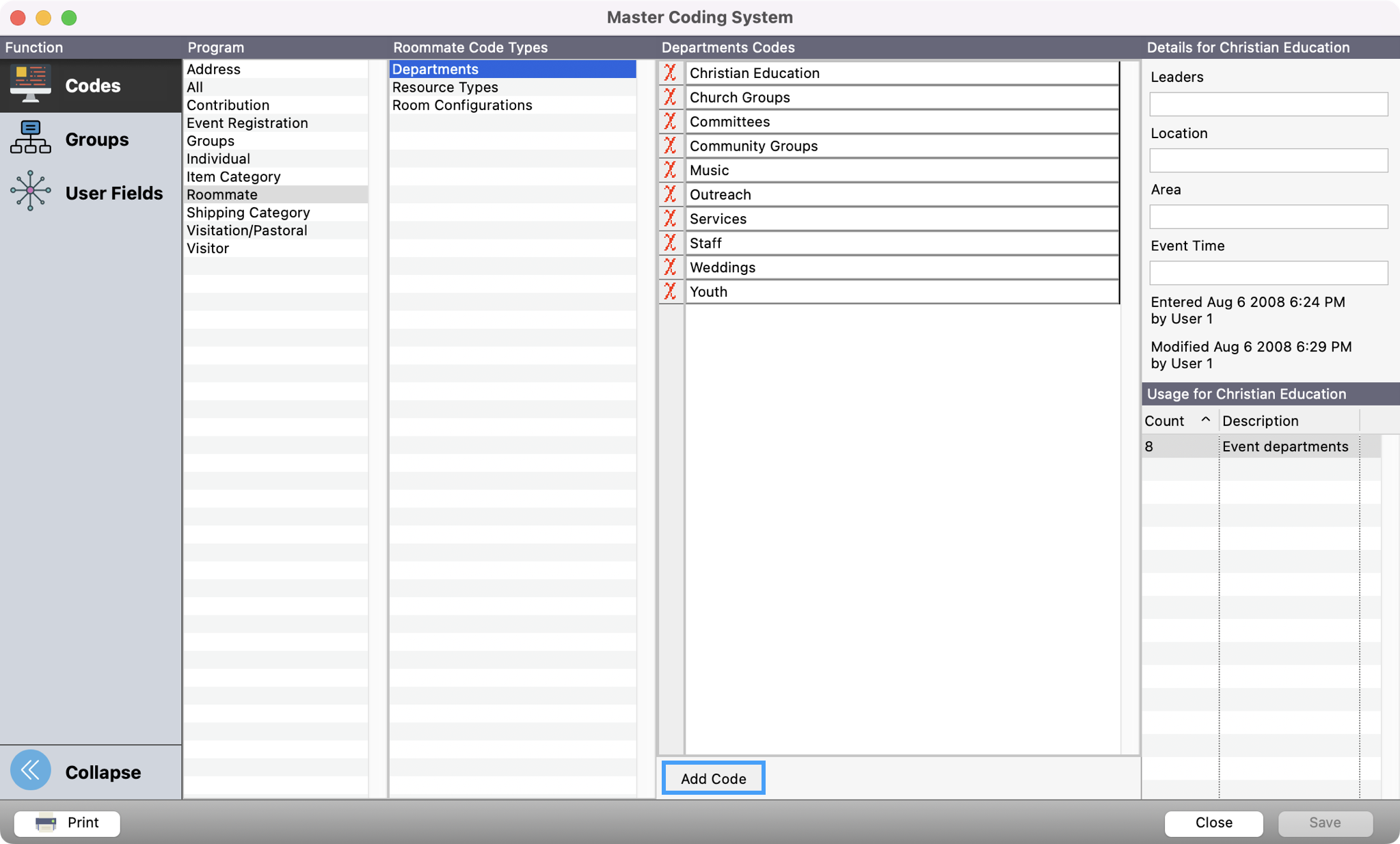Pick Visitation/Pastoral in Program list
Image resolution: width=1400 pixels, height=844 pixels.
coord(247,230)
